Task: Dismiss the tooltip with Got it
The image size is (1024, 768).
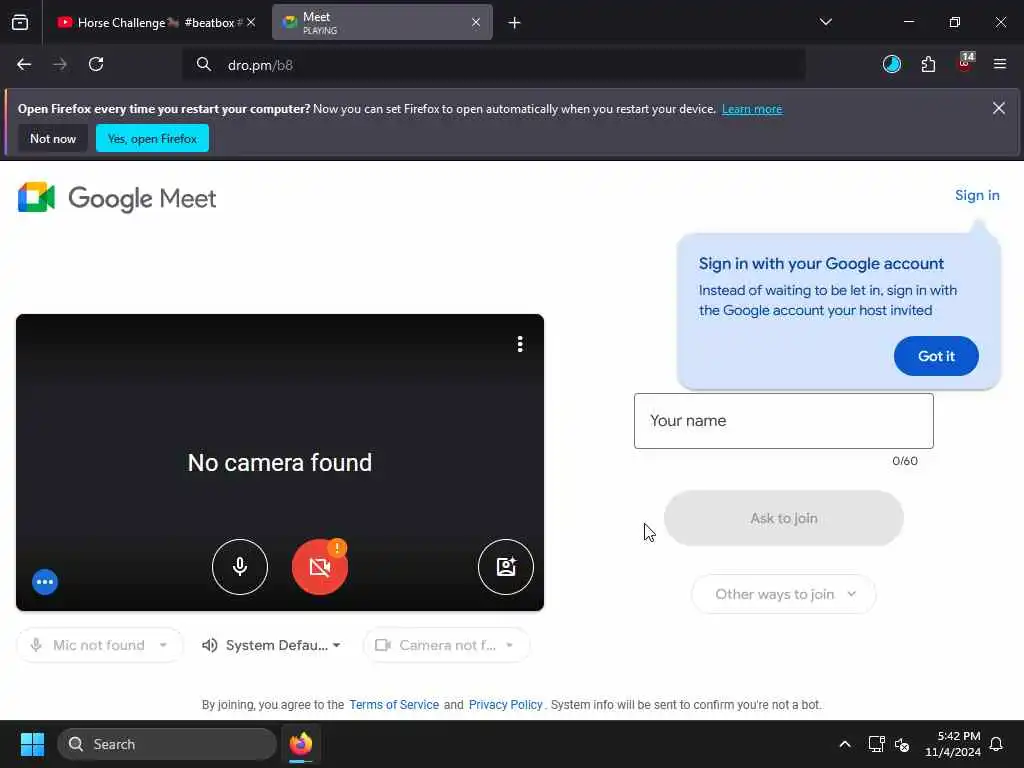Action: point(936,356)
